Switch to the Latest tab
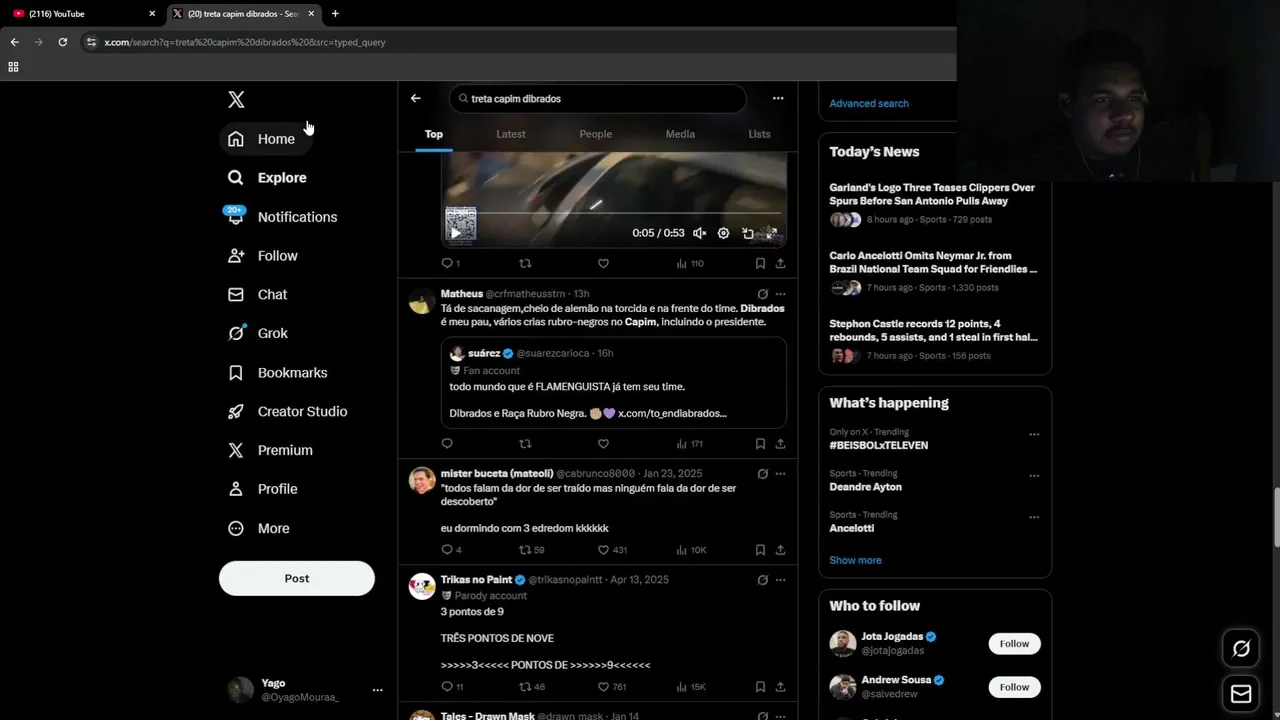Screen dimensions: 1280x720 pyautogui.click(x=511, y=134)
